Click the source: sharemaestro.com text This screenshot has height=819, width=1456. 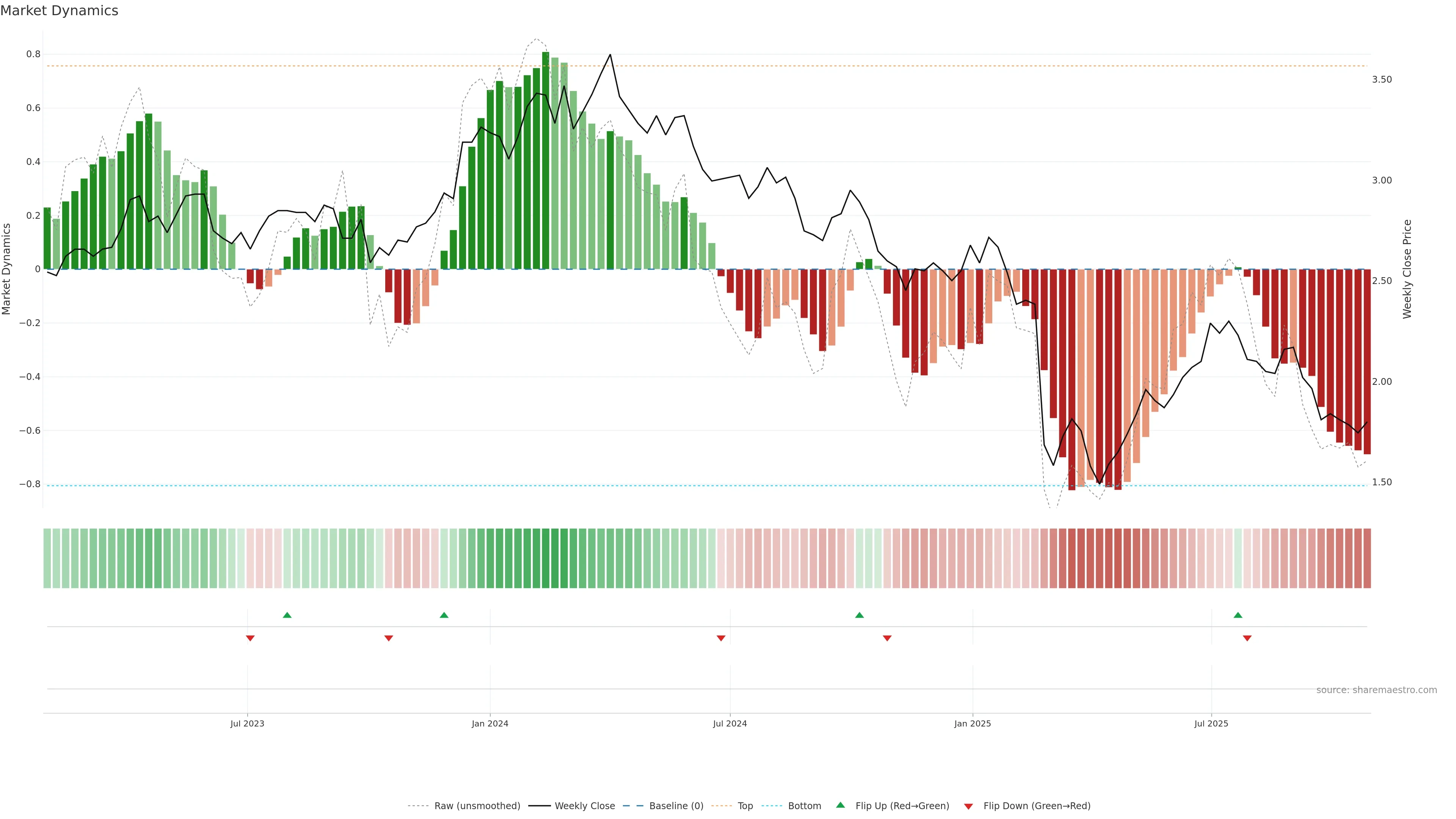(x=1376, y=690)
